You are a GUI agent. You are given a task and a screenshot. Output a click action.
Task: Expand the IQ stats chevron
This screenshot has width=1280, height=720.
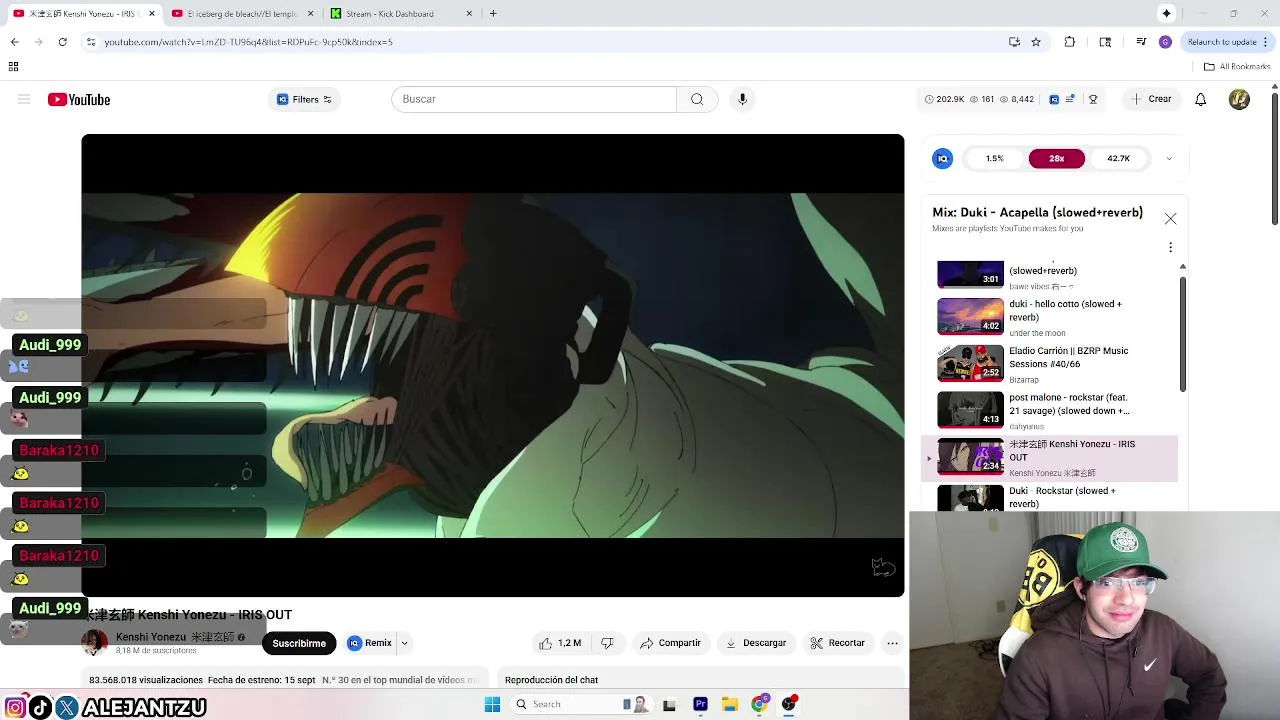click(x=1169, y=158)
